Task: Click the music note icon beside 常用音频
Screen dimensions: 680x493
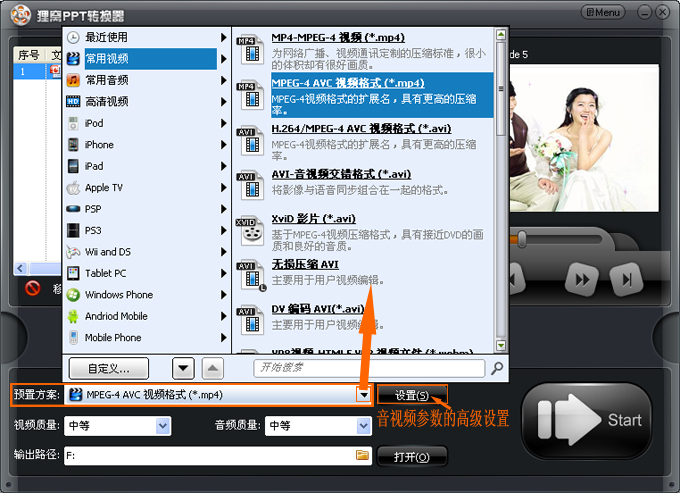Action: click(73, 80)
